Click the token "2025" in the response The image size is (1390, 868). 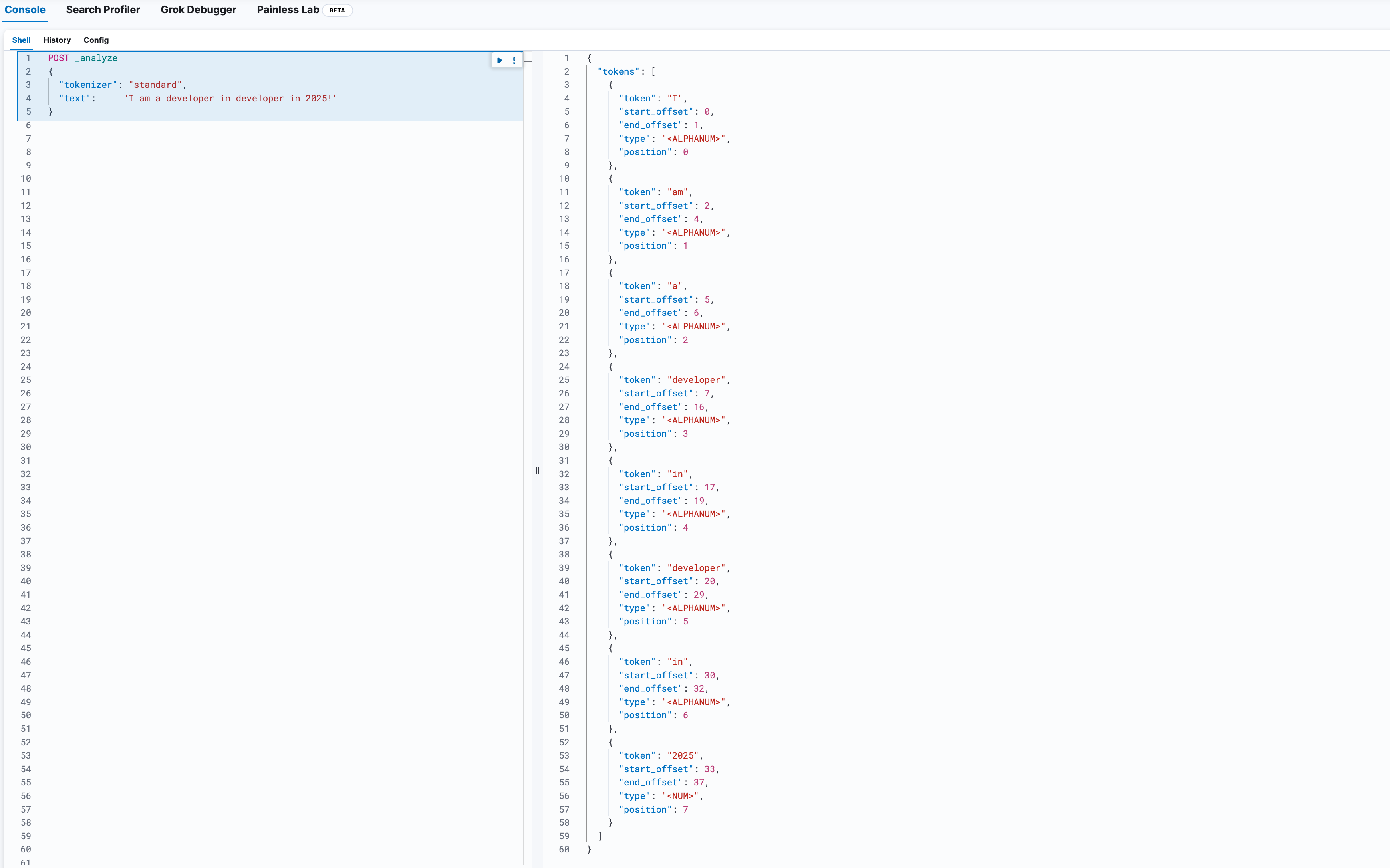click(x=683, y=755)
